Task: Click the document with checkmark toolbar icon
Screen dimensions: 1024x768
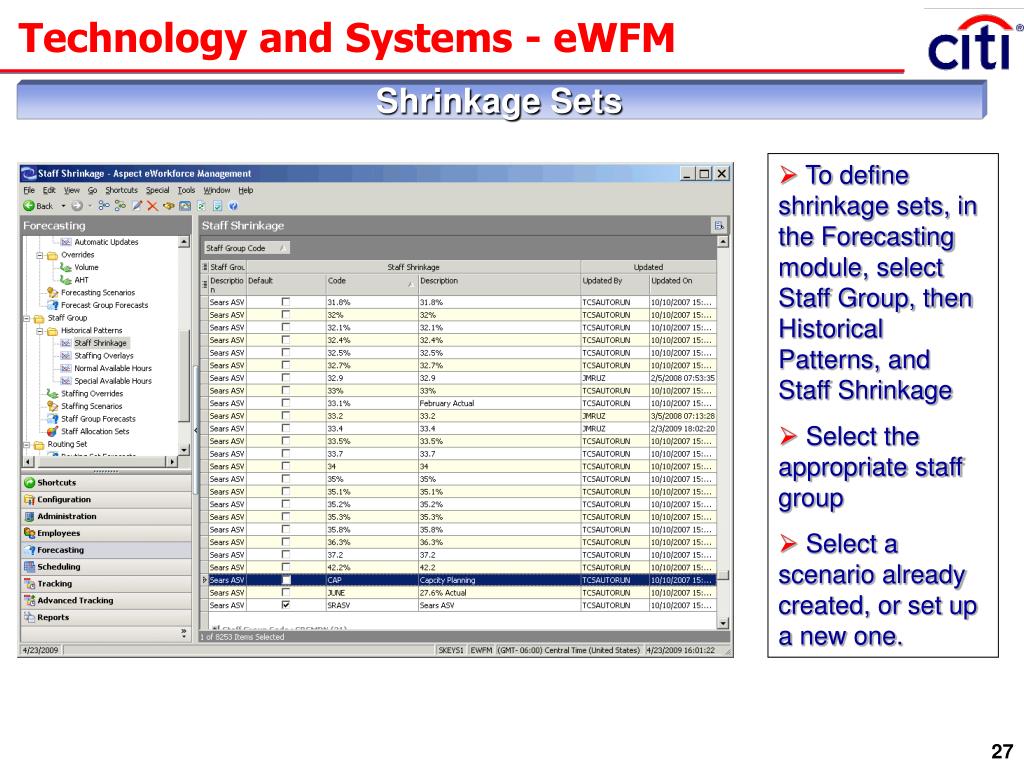Action: pyautogui.click(x=217, y=206)
